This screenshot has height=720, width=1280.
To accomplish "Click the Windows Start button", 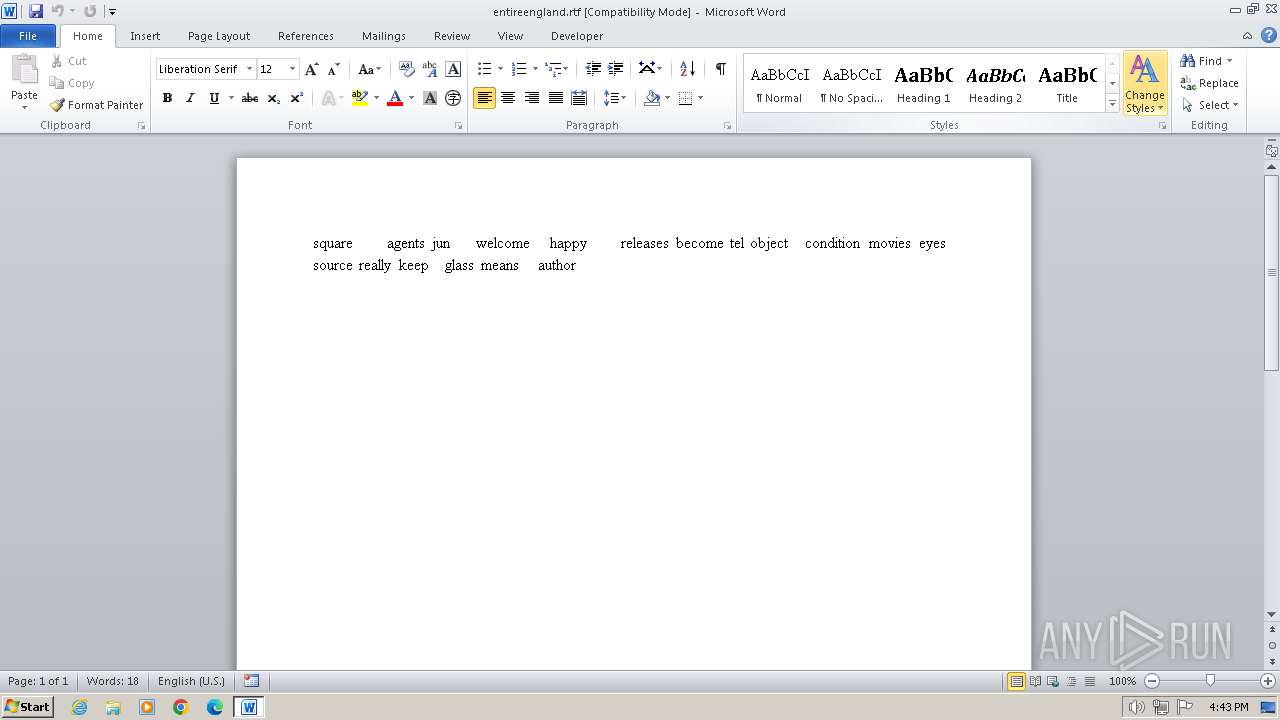I will [27, 707].
